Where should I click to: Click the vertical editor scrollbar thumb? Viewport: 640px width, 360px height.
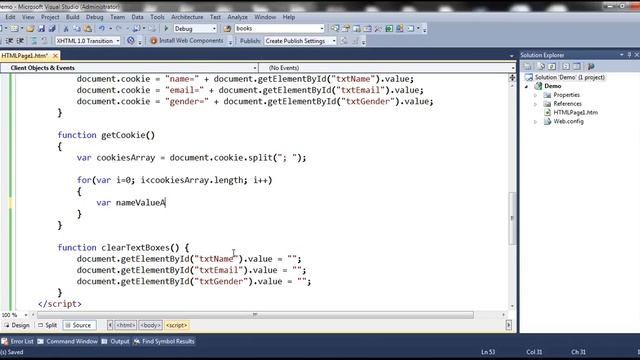tap(512, 218)
